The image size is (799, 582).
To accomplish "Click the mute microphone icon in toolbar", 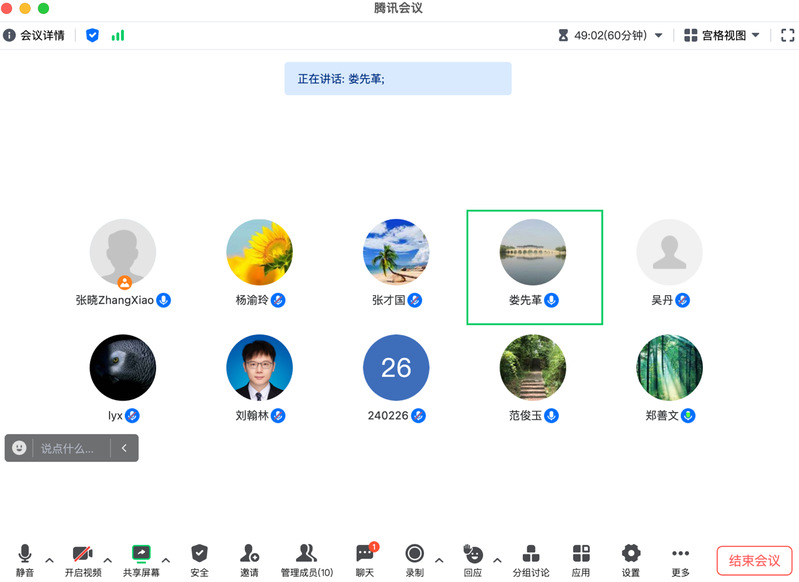I will pyautogui.click(x=24, y=554).
